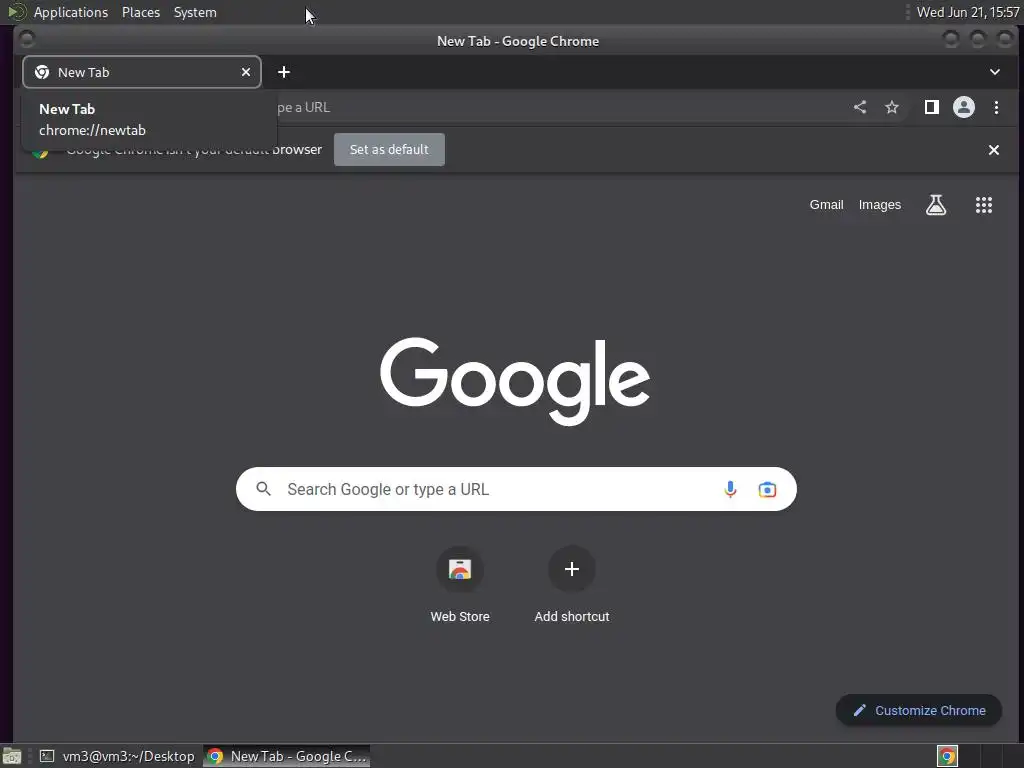This screenshot has height=768, width=1024.
Task: Open the Google apps grid
Action: point(984,205)
